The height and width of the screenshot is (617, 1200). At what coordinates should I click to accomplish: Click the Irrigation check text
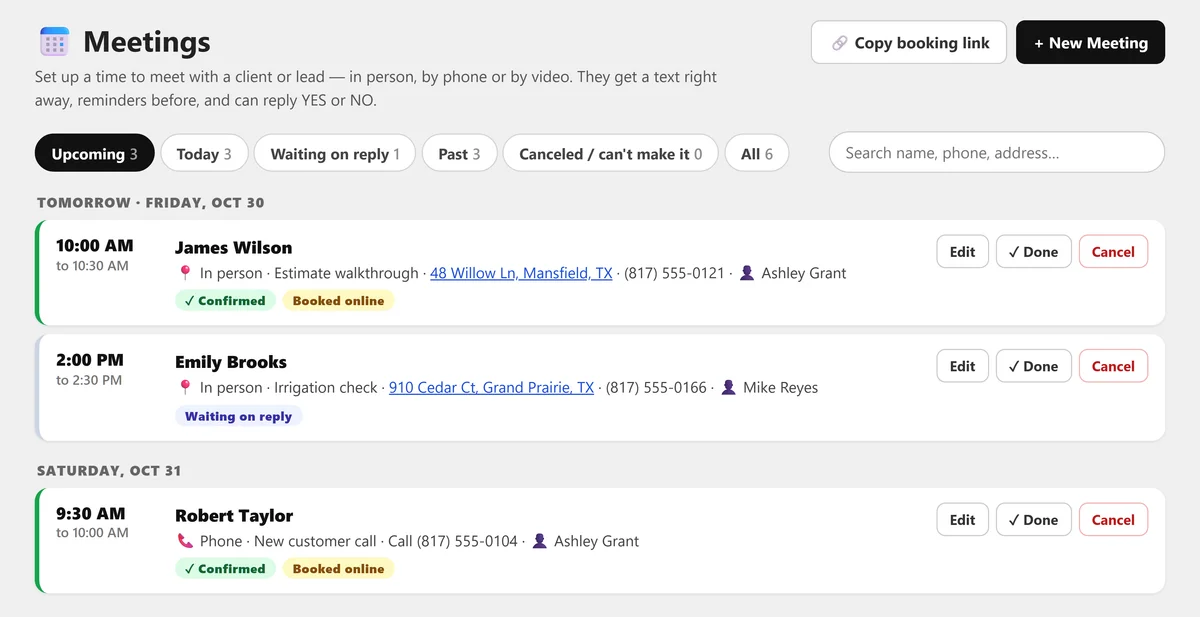point(326,387)
